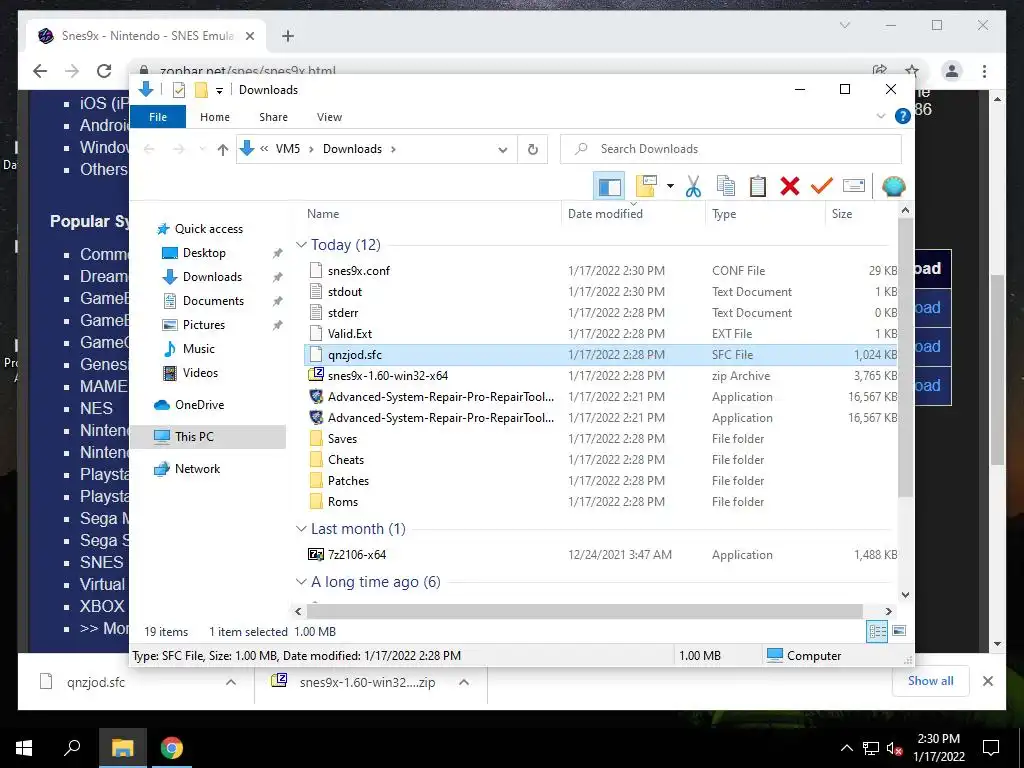The image size is (1024, 768).
Task: Click Show all downloads in Chrome
Action: coord(931,680)
